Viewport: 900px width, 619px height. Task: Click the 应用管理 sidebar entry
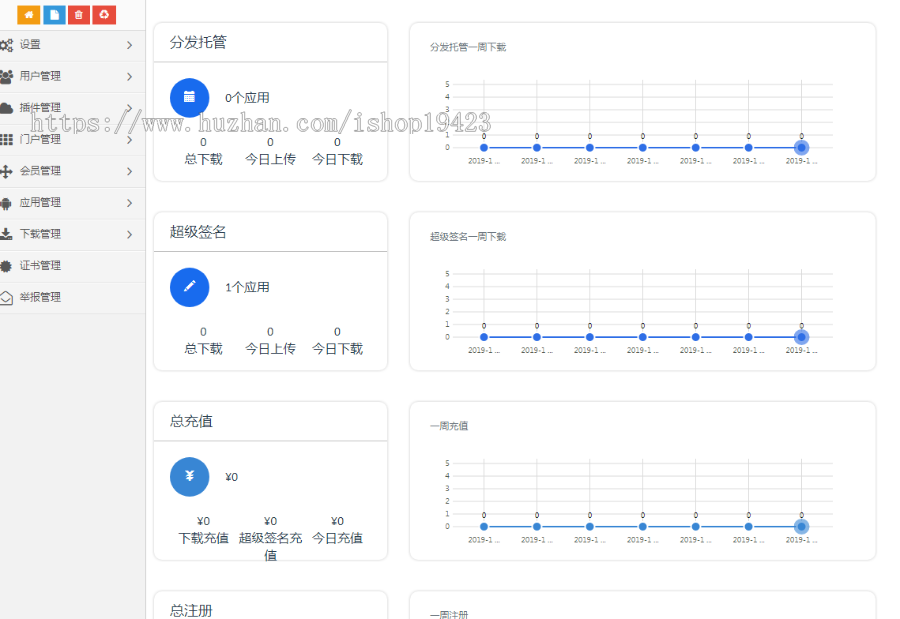[44, 202]
